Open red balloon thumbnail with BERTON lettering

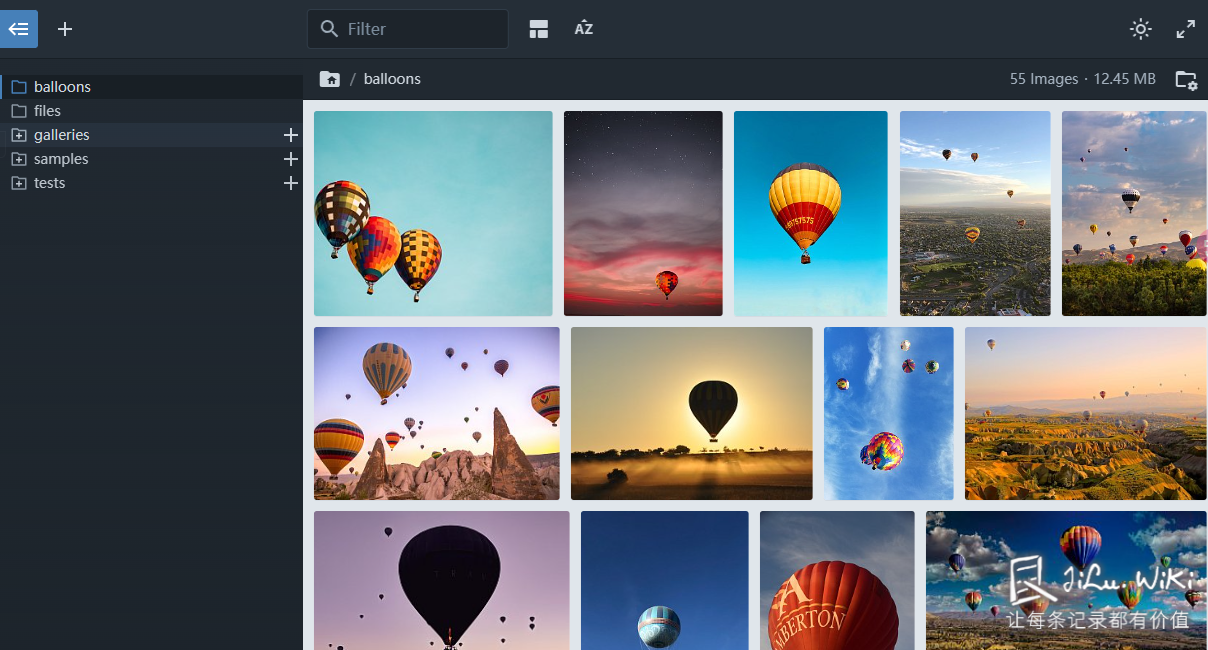coord(837,580)
